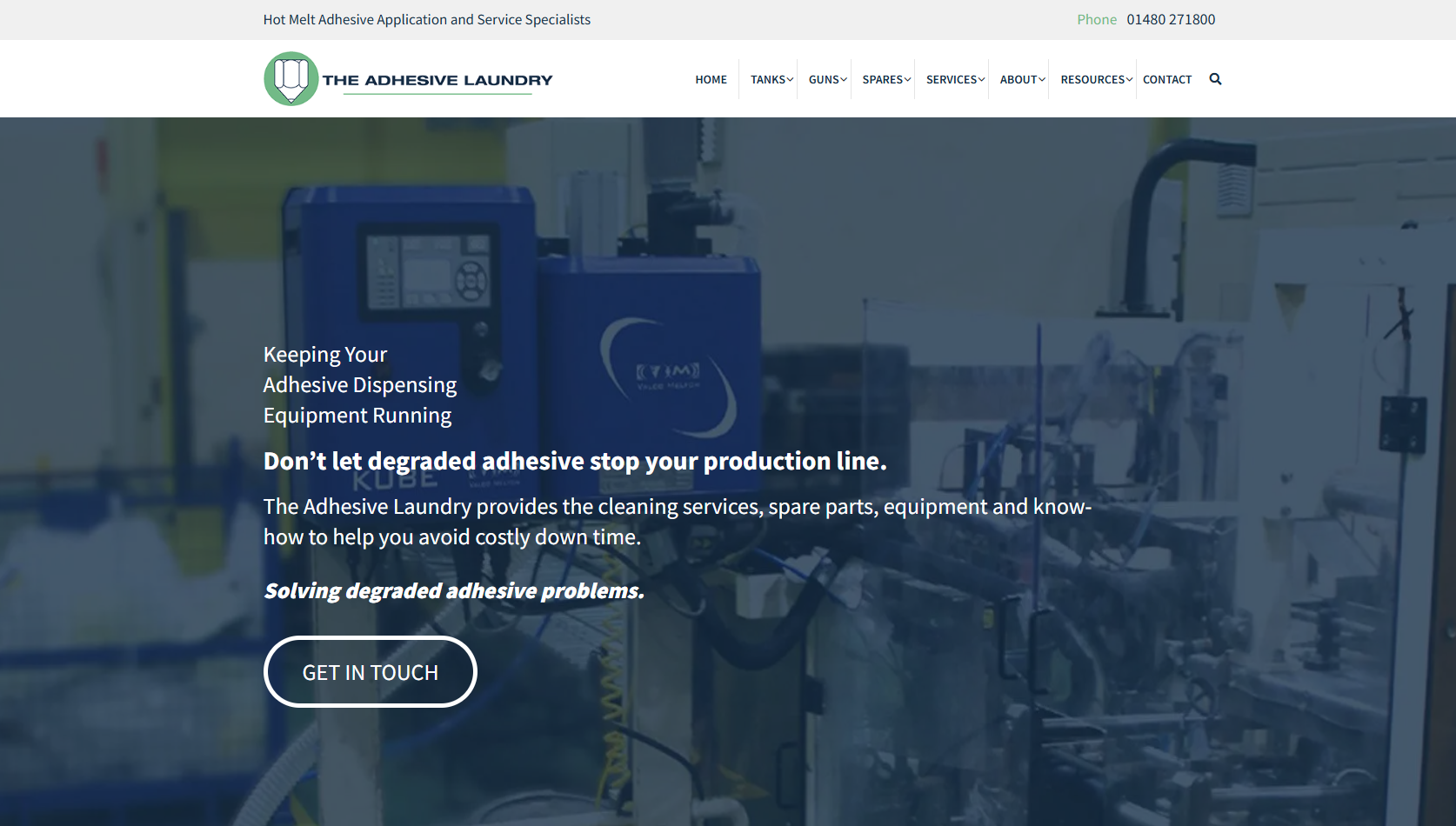Click the paragraph about cleaning services

point(677,522)
